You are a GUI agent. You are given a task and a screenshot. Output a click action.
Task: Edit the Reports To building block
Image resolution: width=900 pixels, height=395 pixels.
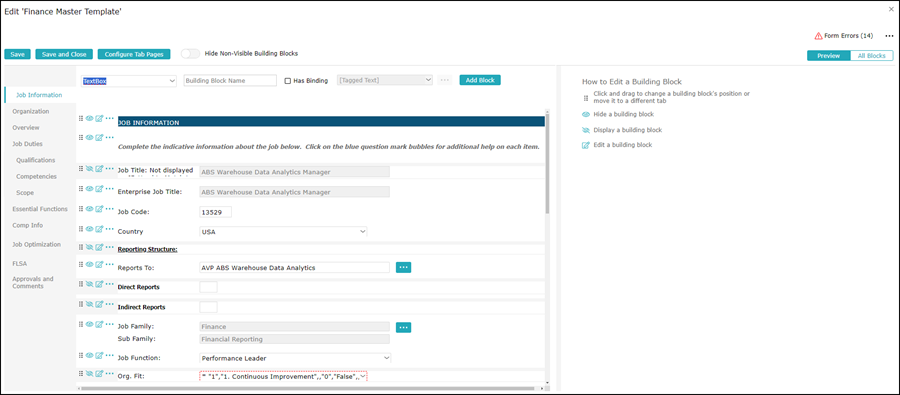pyautogui.click(x=99, y=264)
